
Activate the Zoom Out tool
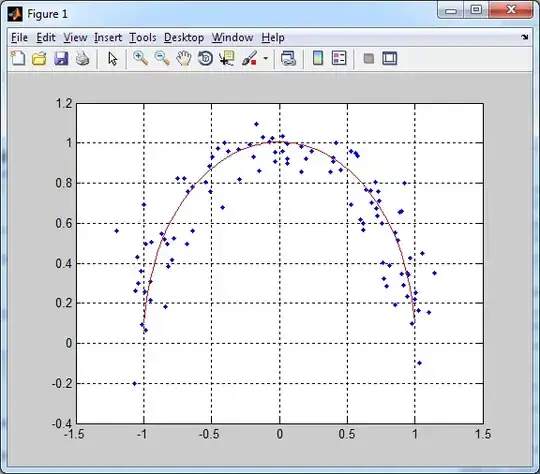click(162, 58)
